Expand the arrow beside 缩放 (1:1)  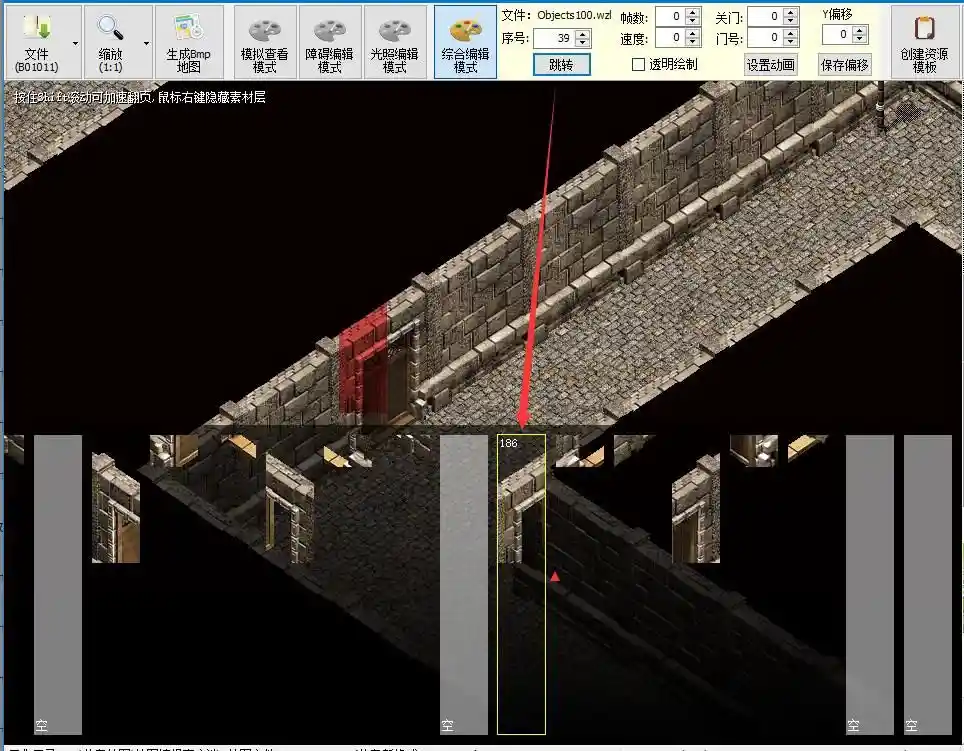tap(146, 43)
